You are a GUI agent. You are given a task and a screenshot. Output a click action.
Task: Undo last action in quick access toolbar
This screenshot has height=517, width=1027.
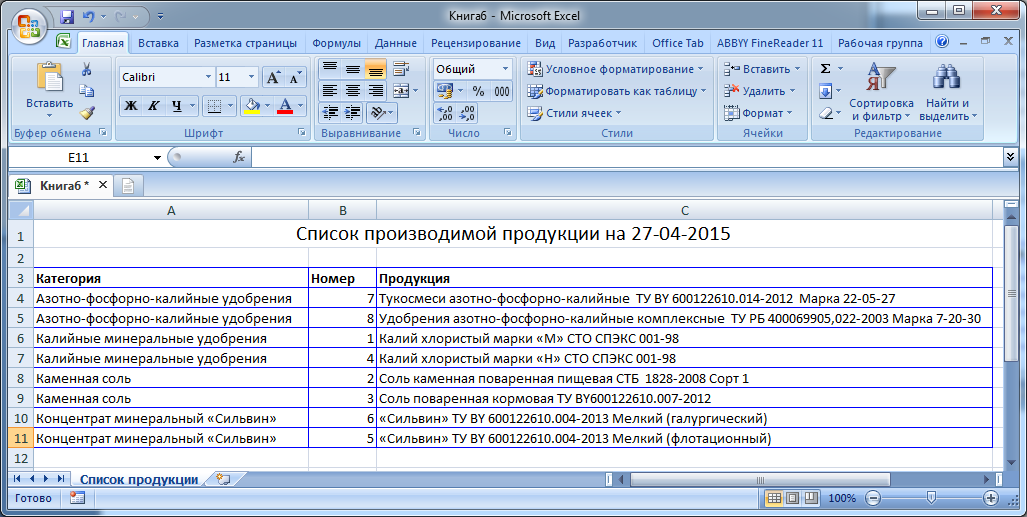[x=89, y=16]
